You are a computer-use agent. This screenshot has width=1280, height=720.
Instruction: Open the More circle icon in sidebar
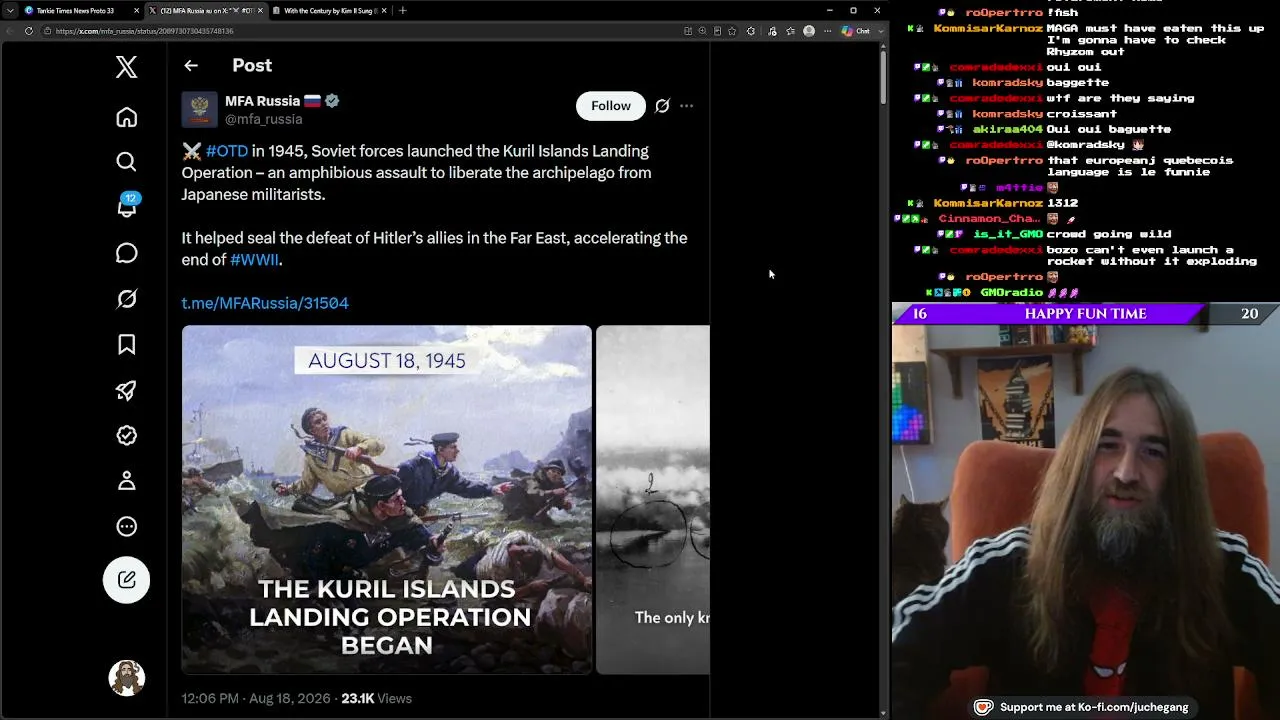pyautogui.click(x=126, y=526)
